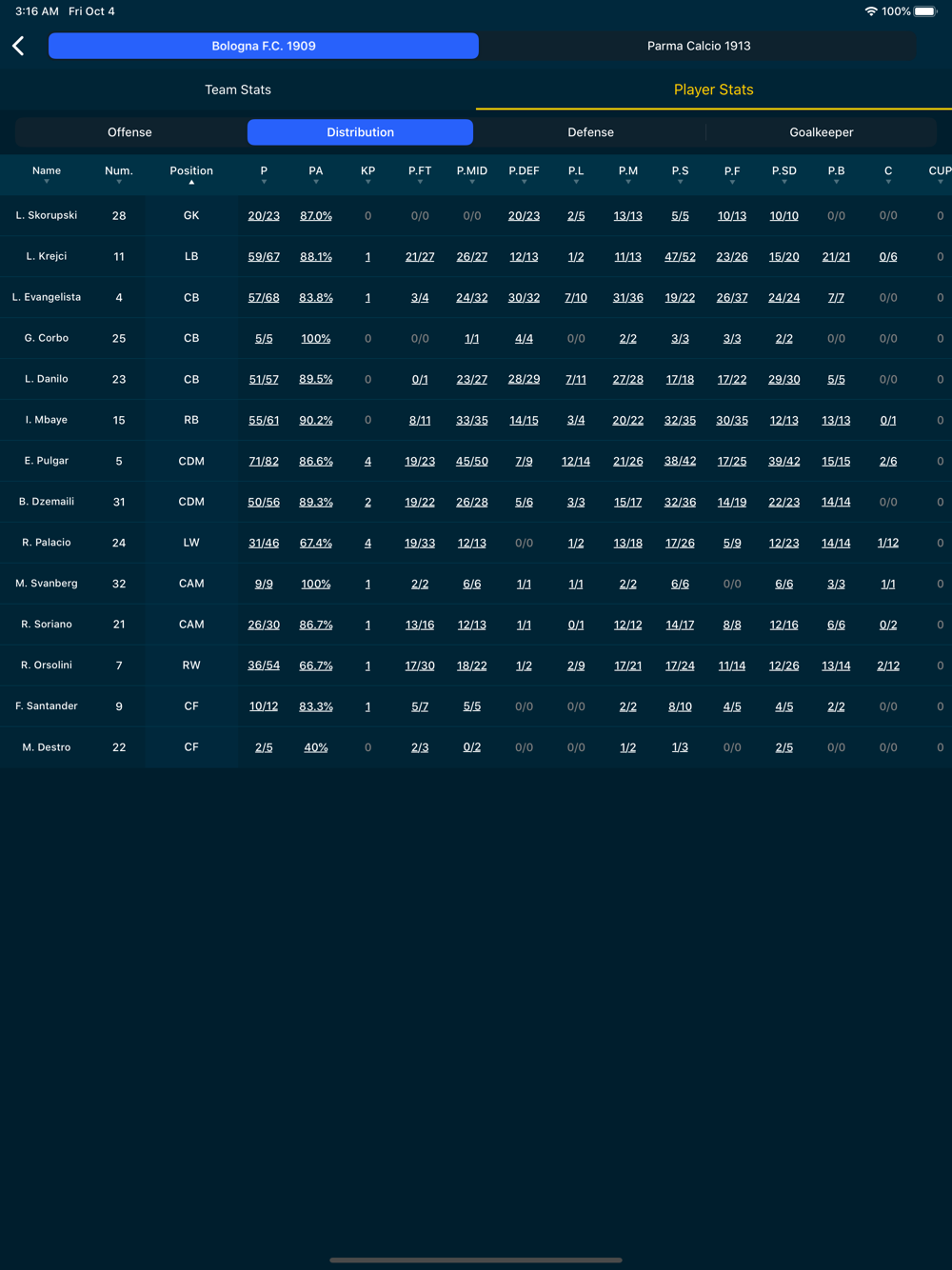Sort by P.B column header
This screenshot has height=1270, width=952.
click(836, 173)
